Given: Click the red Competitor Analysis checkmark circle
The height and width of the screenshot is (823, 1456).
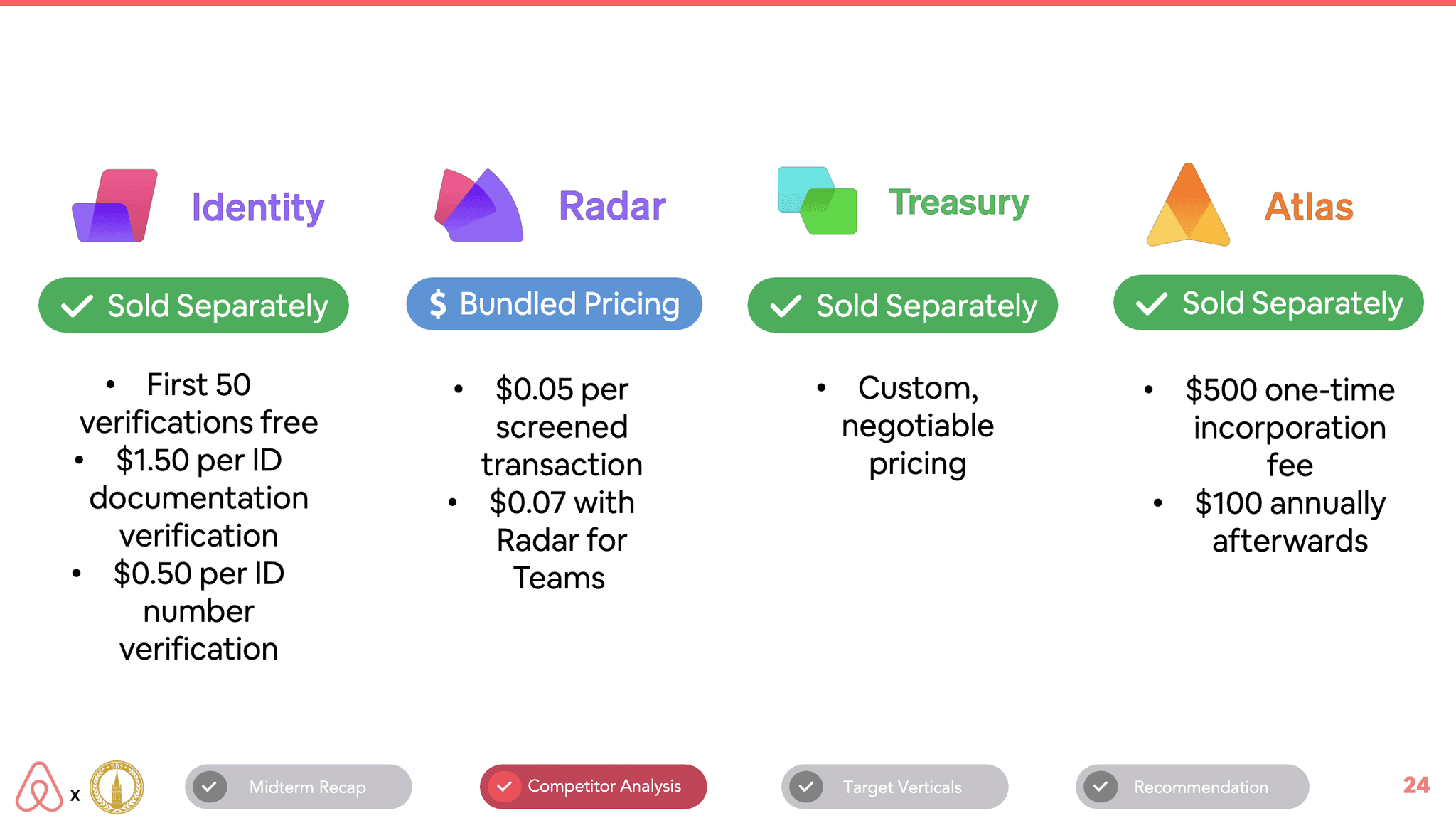Looking at the screenshot, I should point(504,787).
